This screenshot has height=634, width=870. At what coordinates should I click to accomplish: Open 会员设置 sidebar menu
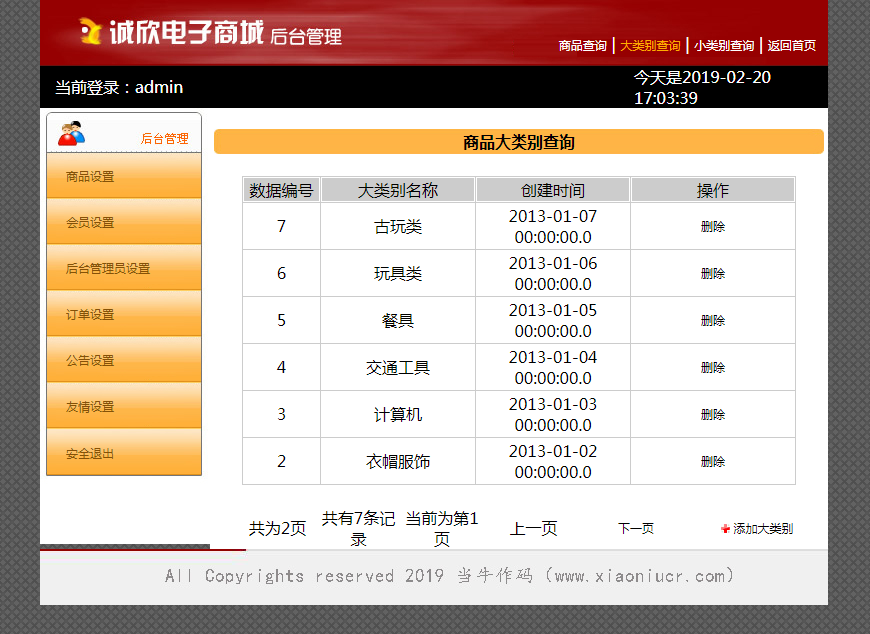point(124,222)
